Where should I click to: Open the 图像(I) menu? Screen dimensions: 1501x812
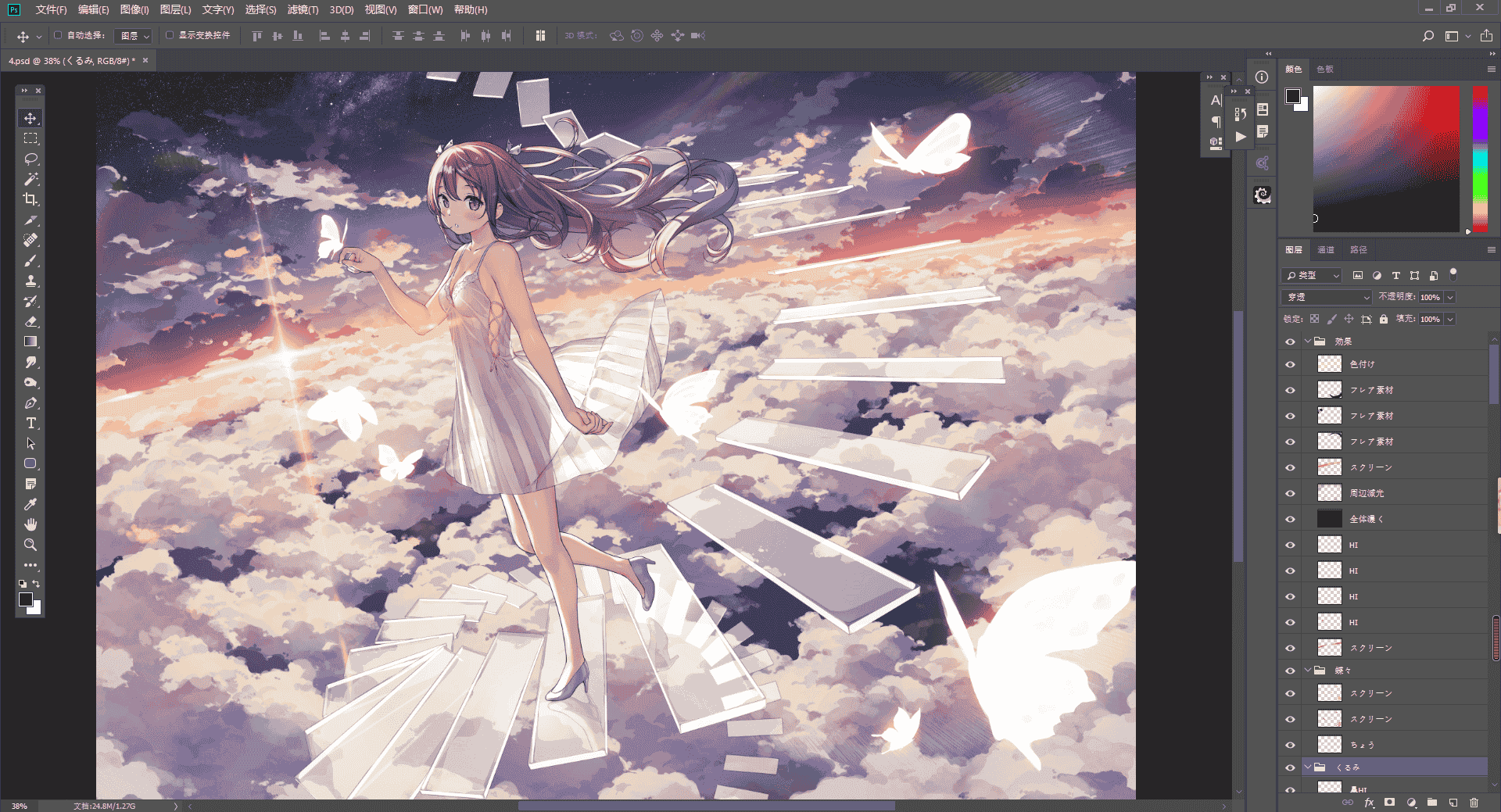pyautogui.click(x=134, y=9)
